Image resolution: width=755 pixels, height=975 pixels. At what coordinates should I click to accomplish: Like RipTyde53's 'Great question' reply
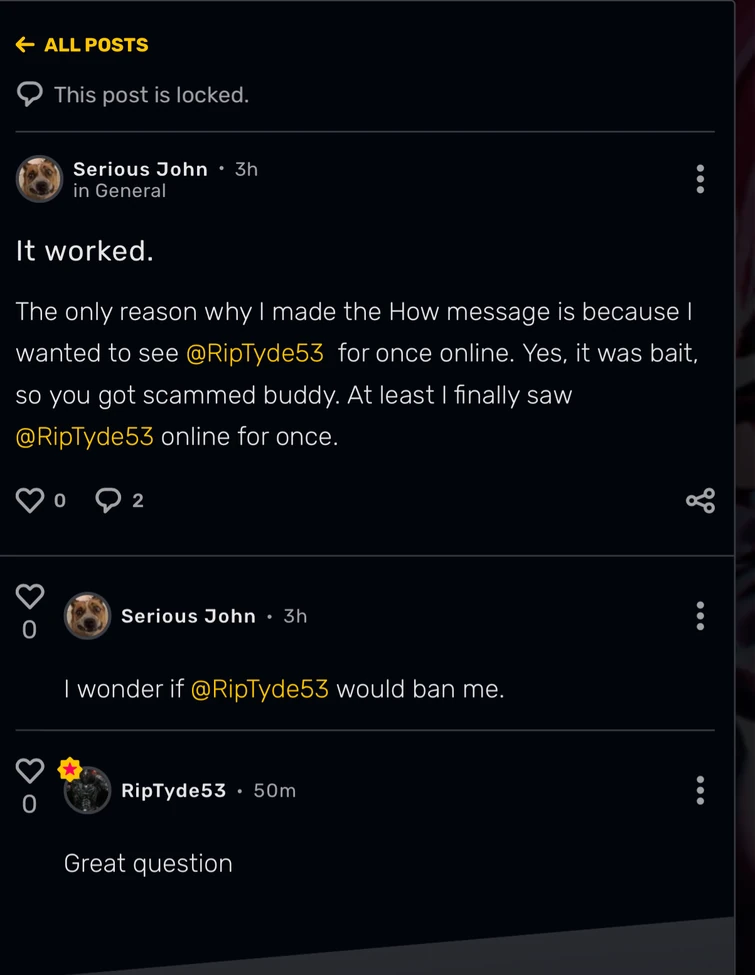(x=30, y=770)
